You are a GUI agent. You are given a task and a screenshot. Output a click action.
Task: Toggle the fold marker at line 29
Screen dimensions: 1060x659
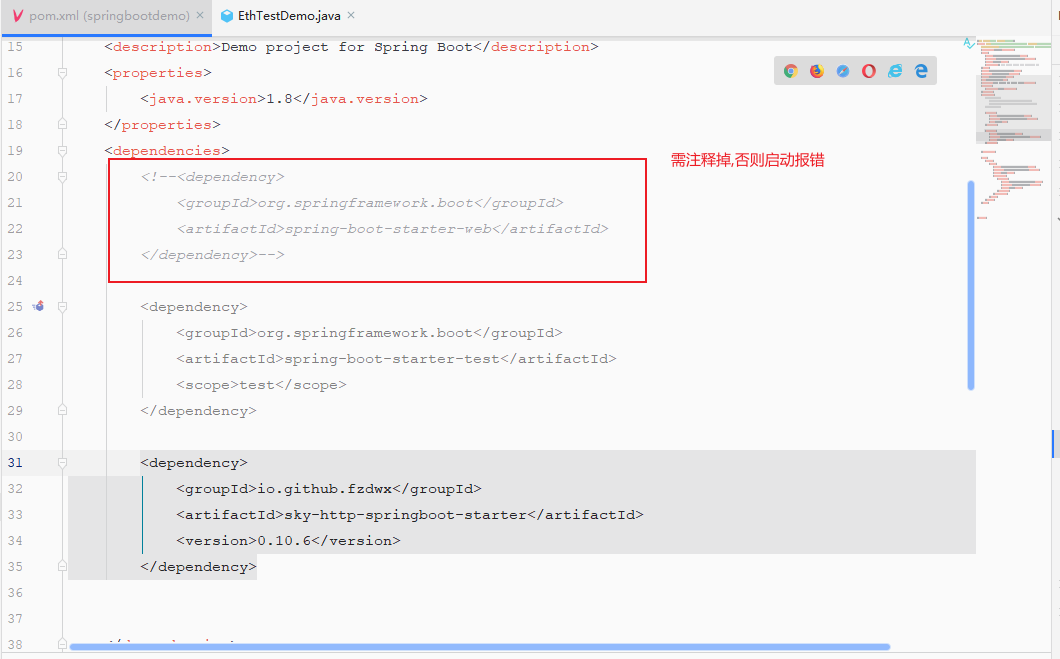[62, 410]
